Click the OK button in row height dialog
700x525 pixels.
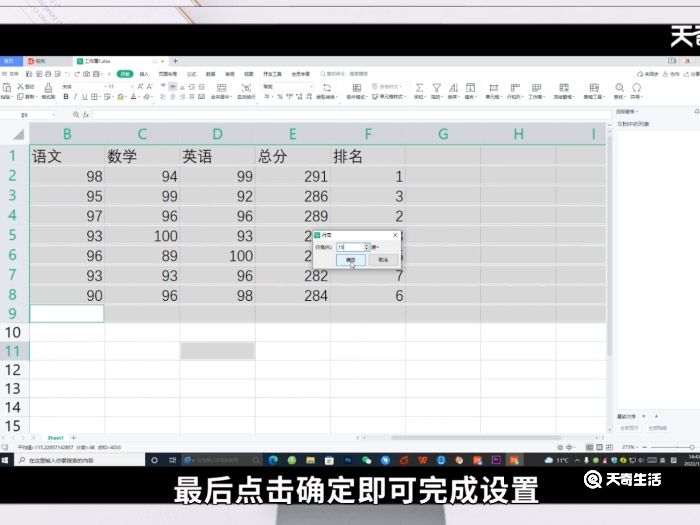(350, 260)
